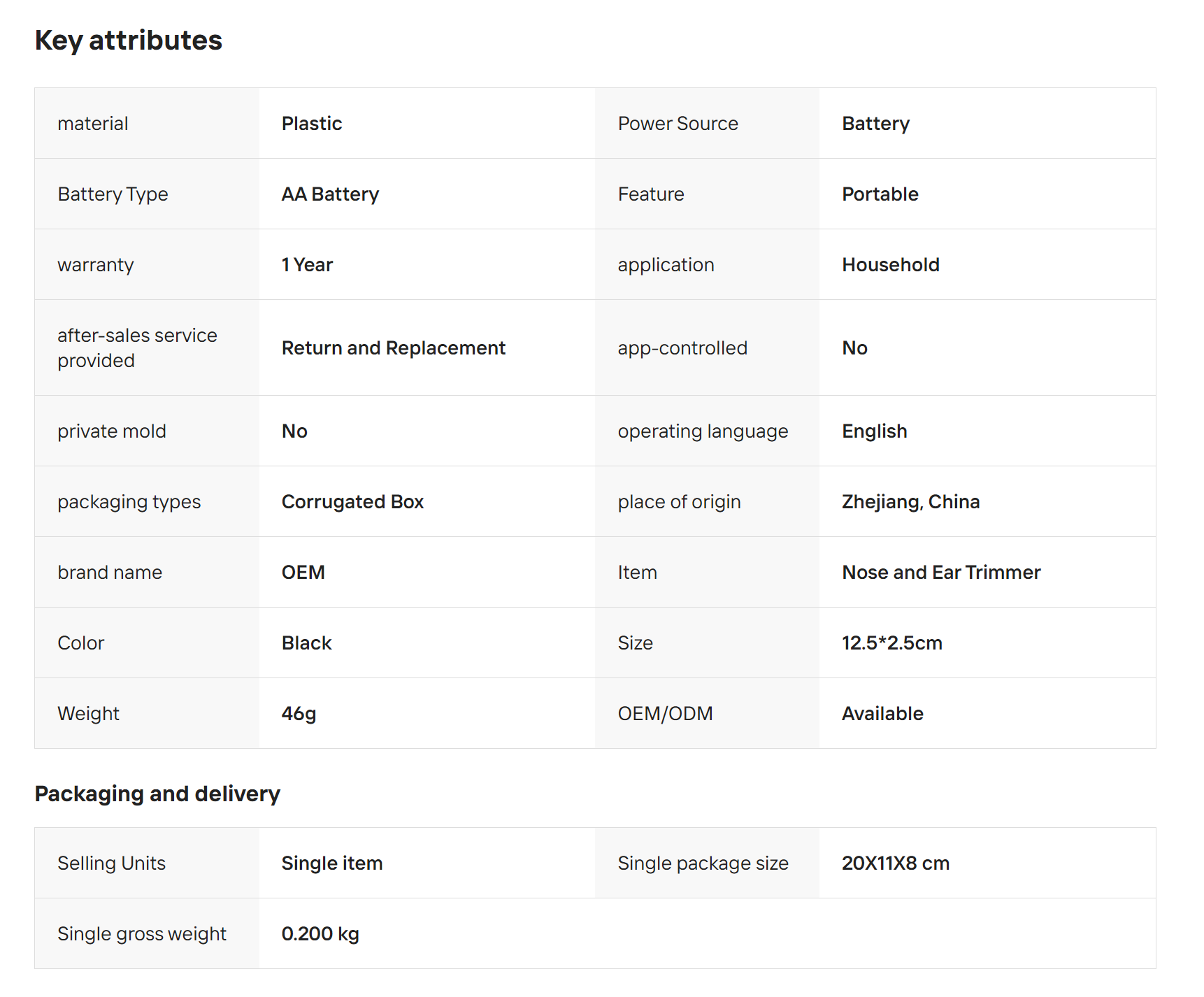This screenshot has height=997, width=1204.
Task: Click the OEM brand name value
Action: (x=303, y=573)
